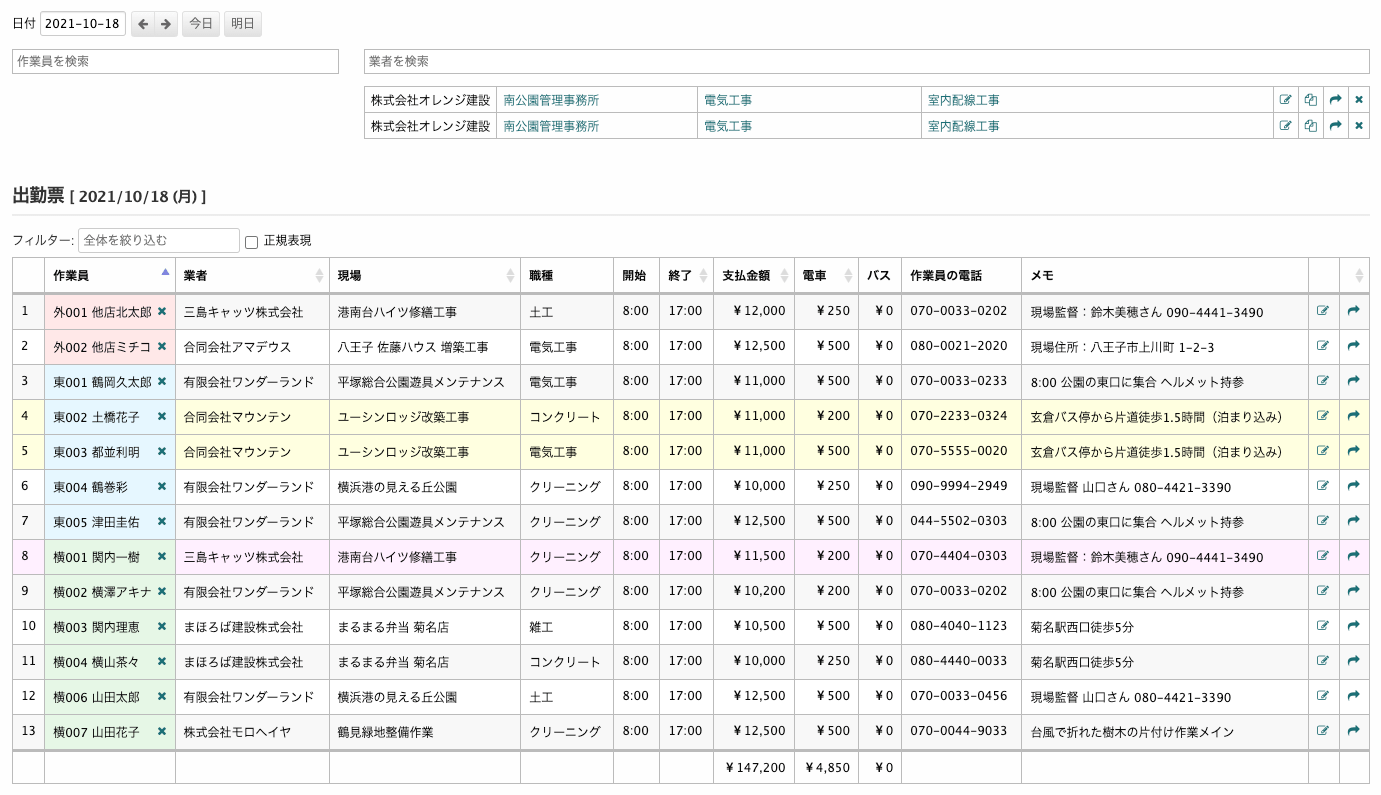Screen dimensions: 1381x795
Task: Delete the first 株式会社オレンジ建設 entry
Action: [x=1358, y=100]
